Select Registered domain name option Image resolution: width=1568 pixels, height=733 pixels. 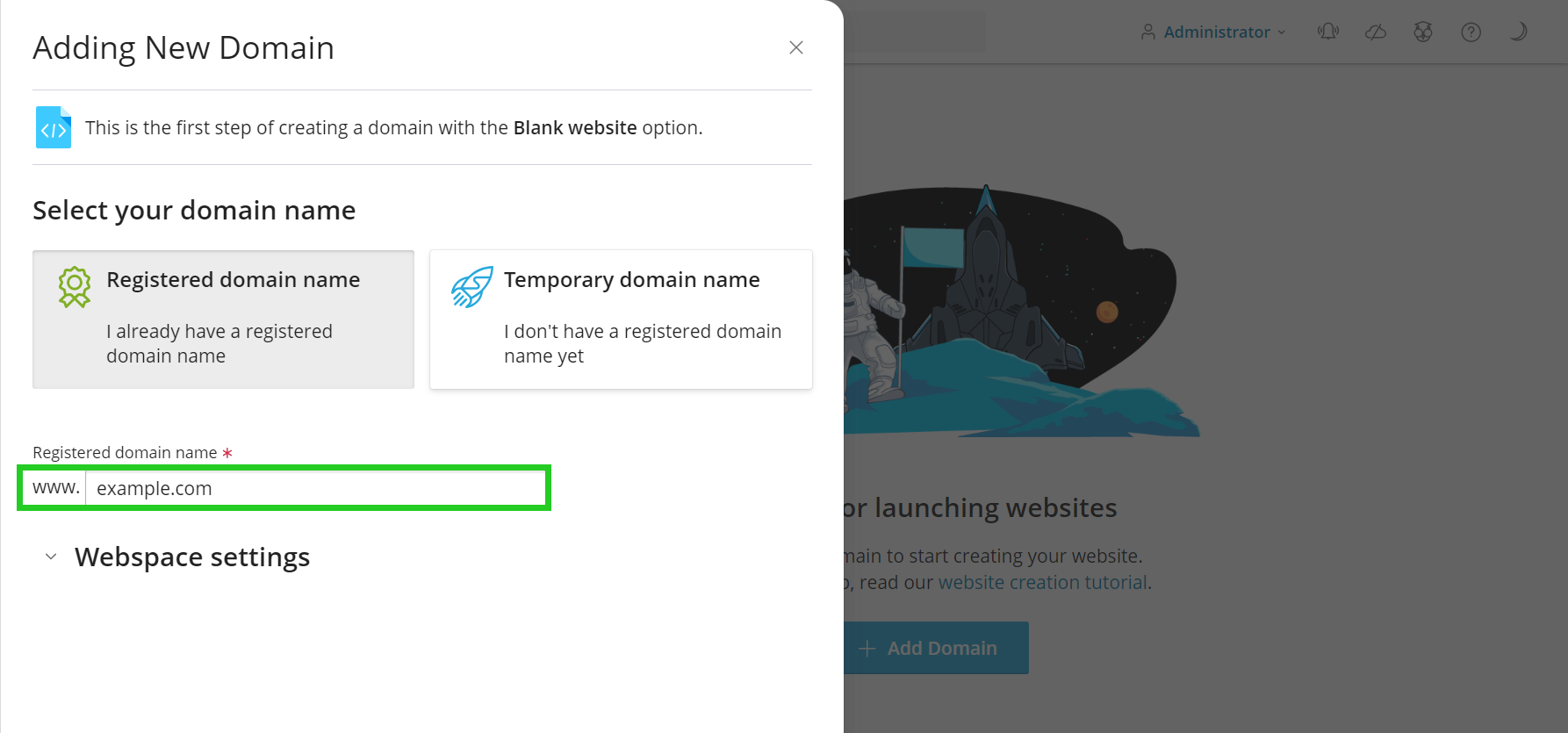223,320
